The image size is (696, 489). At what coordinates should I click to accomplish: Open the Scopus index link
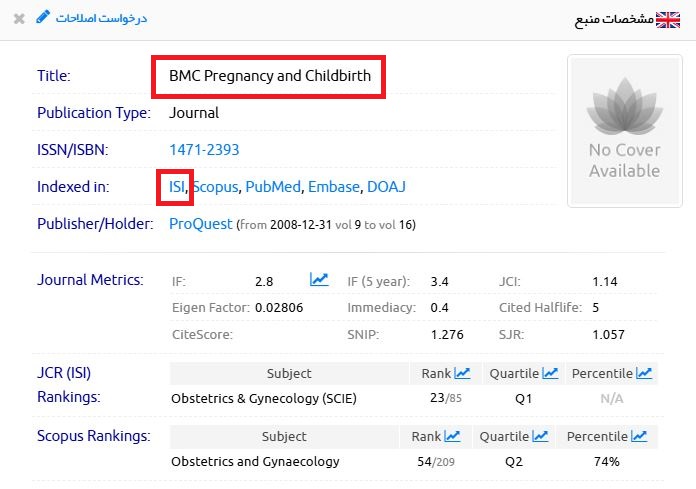215,187
